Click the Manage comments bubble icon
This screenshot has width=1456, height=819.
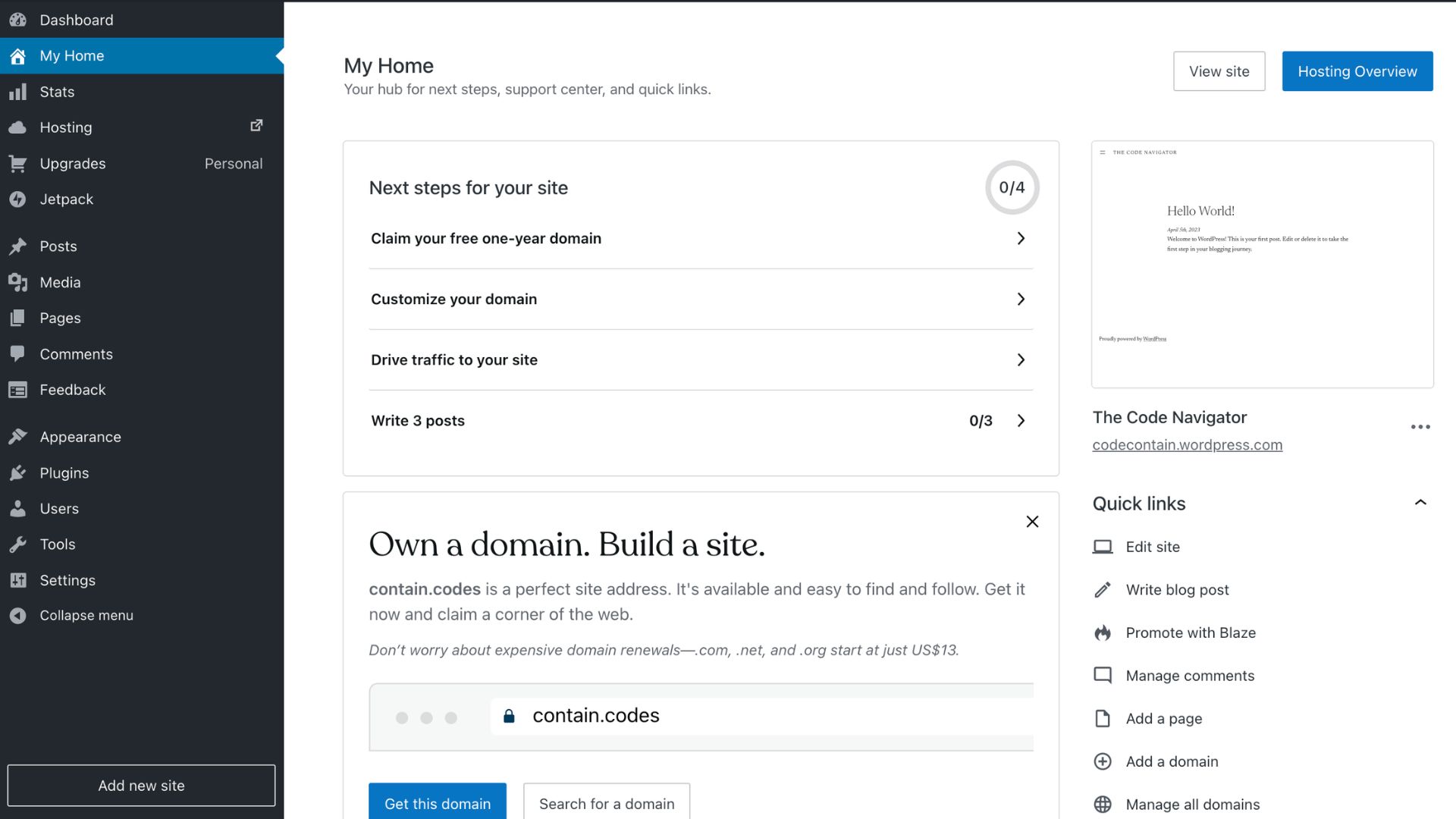(x=1103, y=676)
